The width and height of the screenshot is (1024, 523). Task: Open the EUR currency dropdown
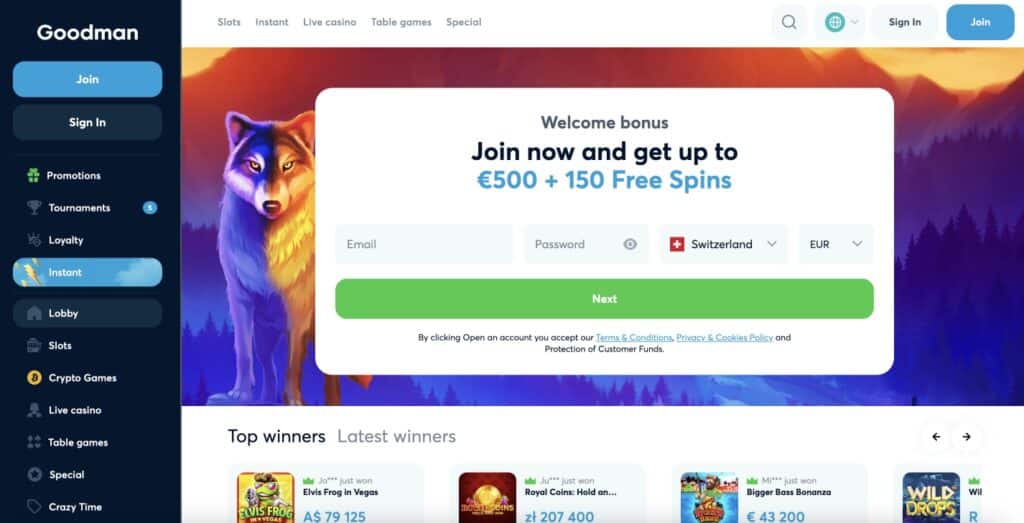(836, 244)
